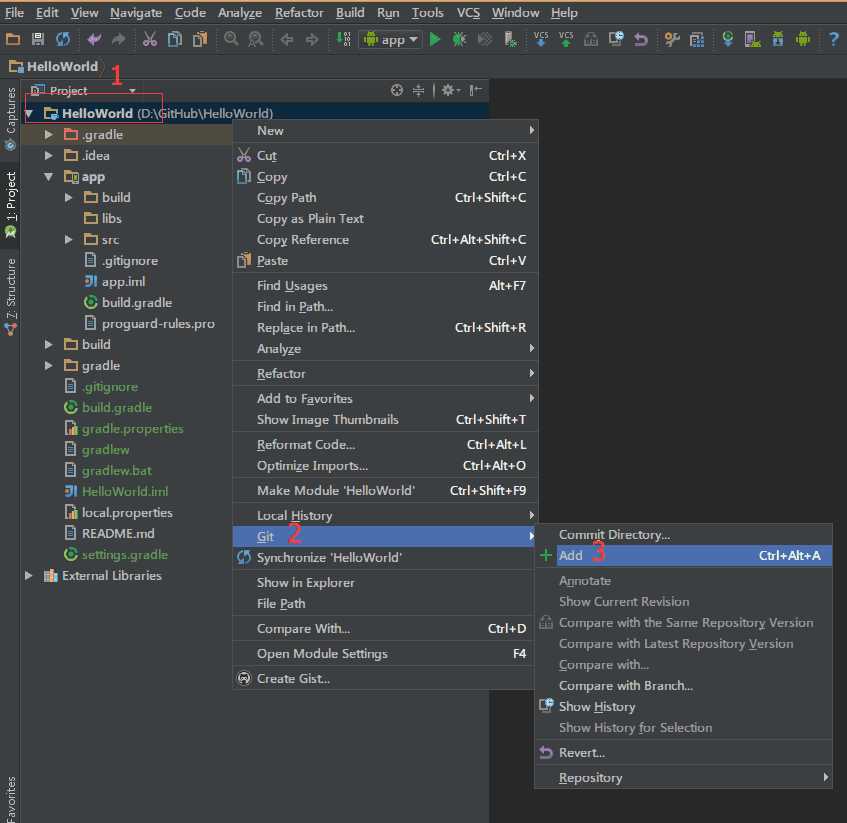Open the app run configuration dropdown
The image size is (847, 823).
coord(390,39)
